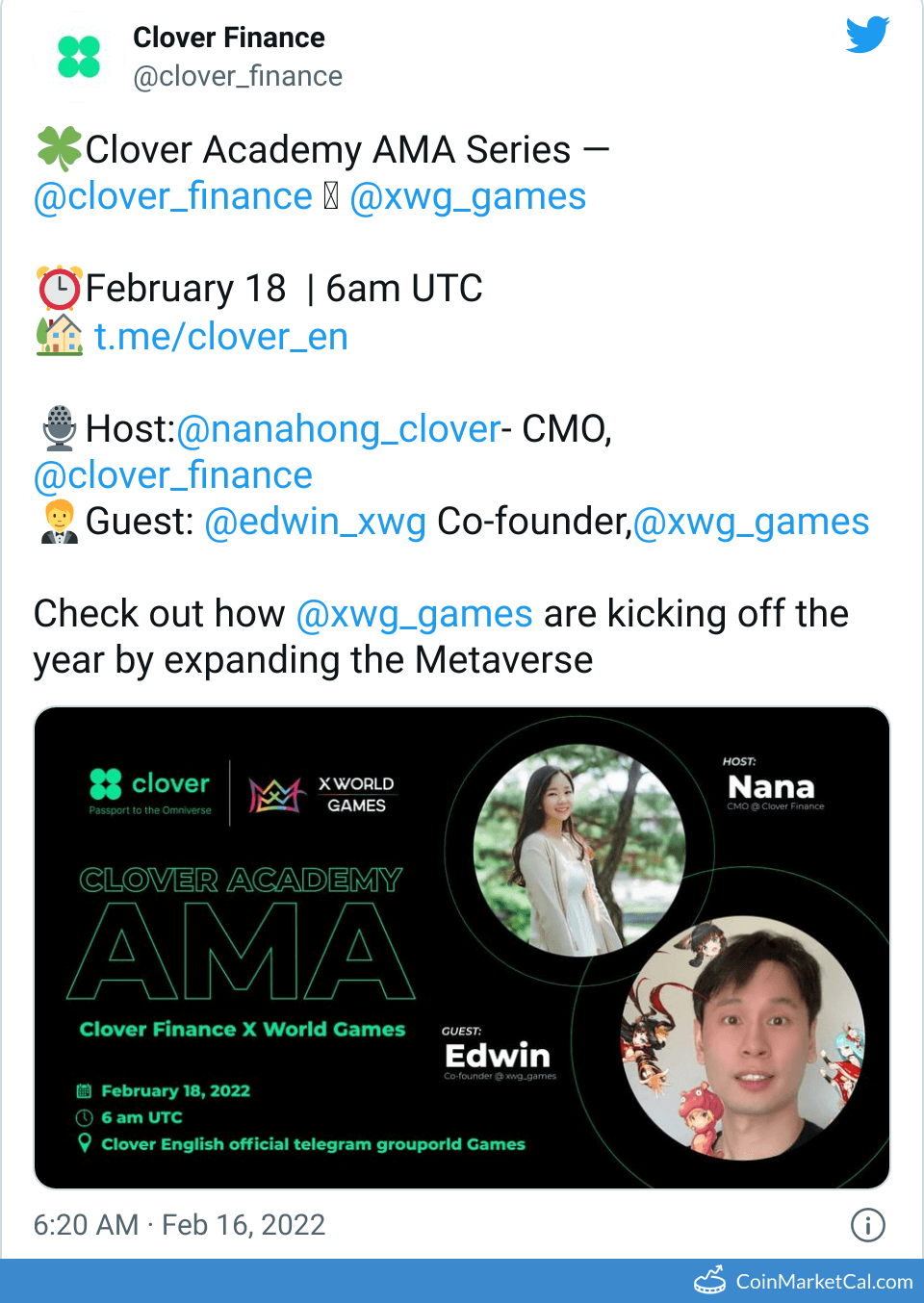Image resolution: width=924 pixels, height=1303 pixels.
Task: Click the tweet info icon
Action: point(867,1225)
